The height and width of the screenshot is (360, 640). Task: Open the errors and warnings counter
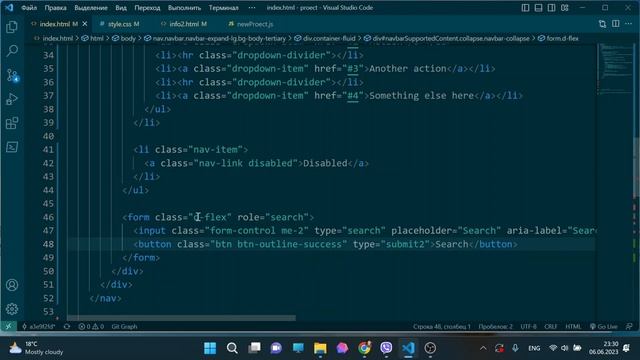(x=91, y=327)
